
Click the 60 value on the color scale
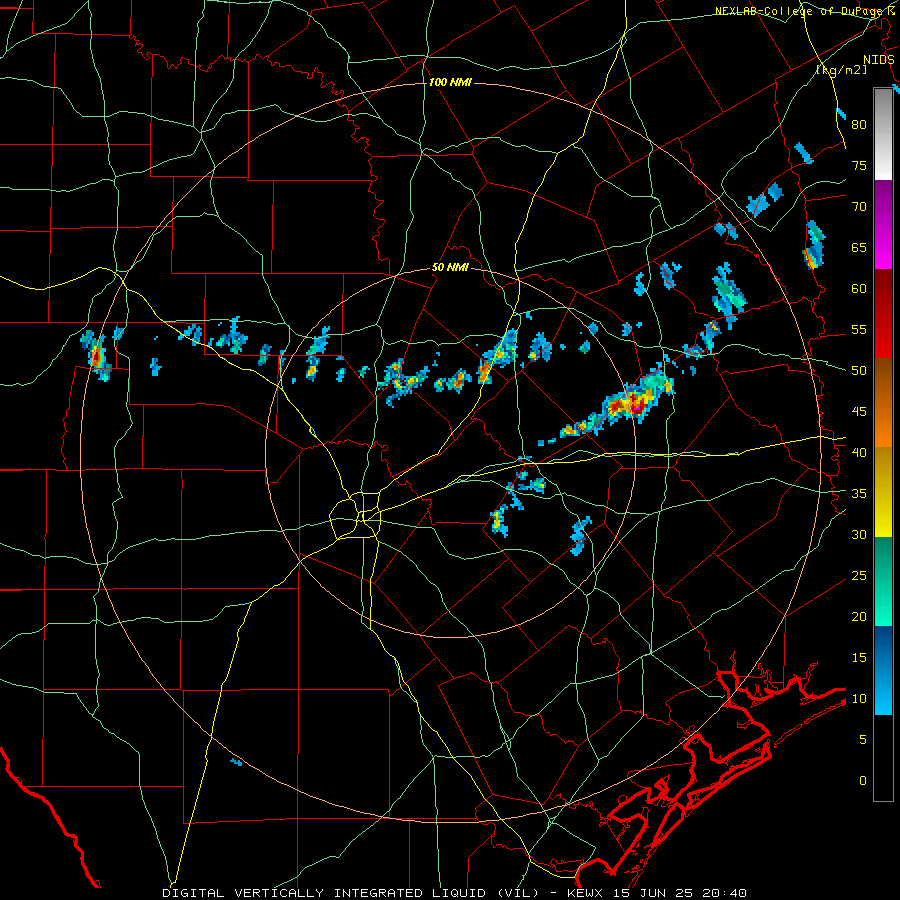[859, 289]
